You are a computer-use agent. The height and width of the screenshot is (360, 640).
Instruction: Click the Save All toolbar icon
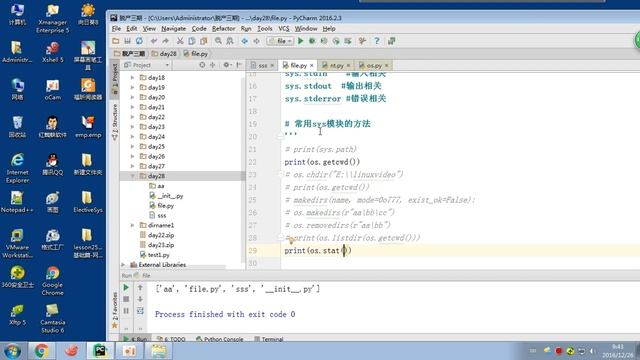(x=127, y=41)
